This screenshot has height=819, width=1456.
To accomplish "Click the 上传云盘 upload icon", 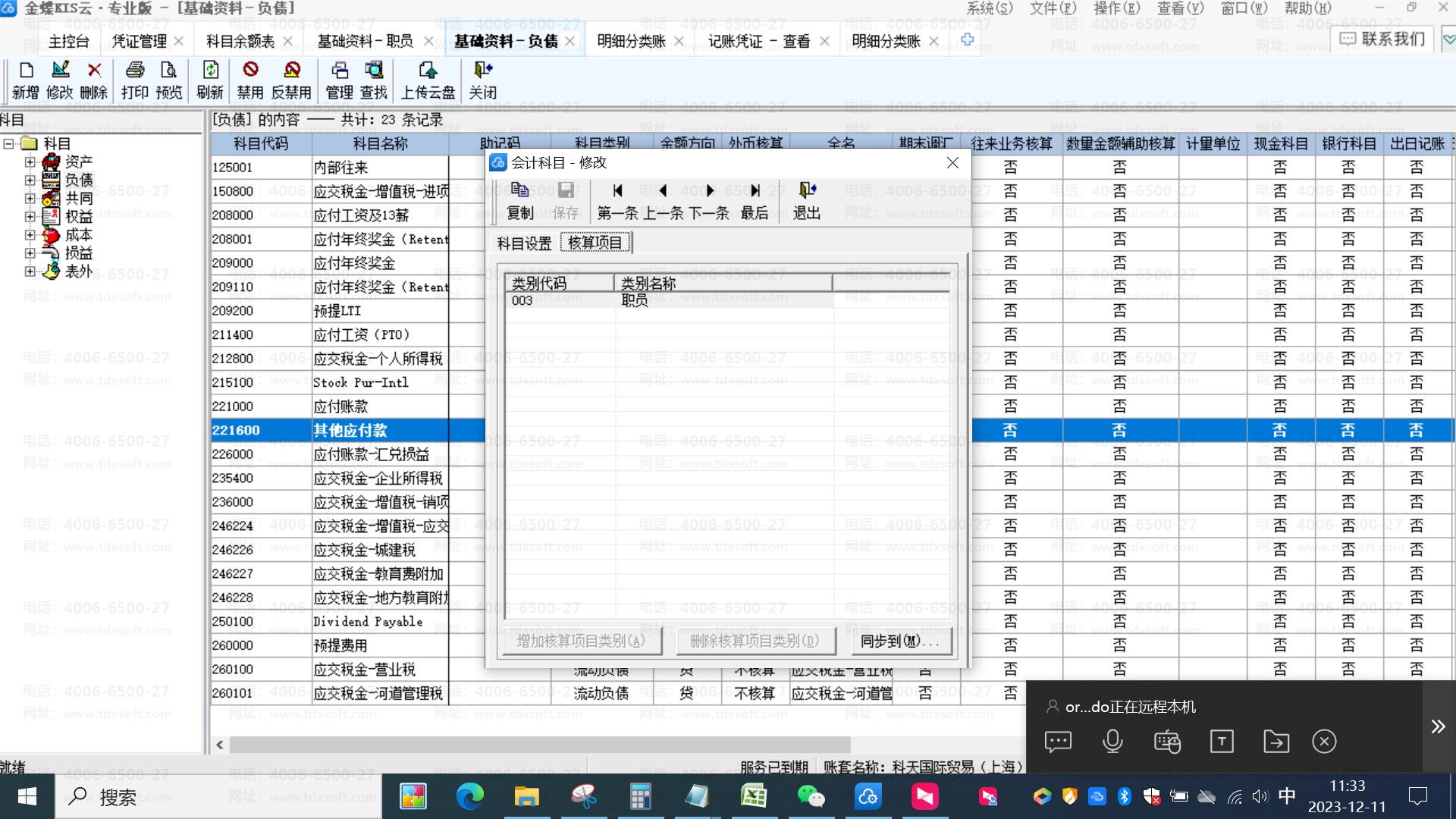I will point(428,71).
